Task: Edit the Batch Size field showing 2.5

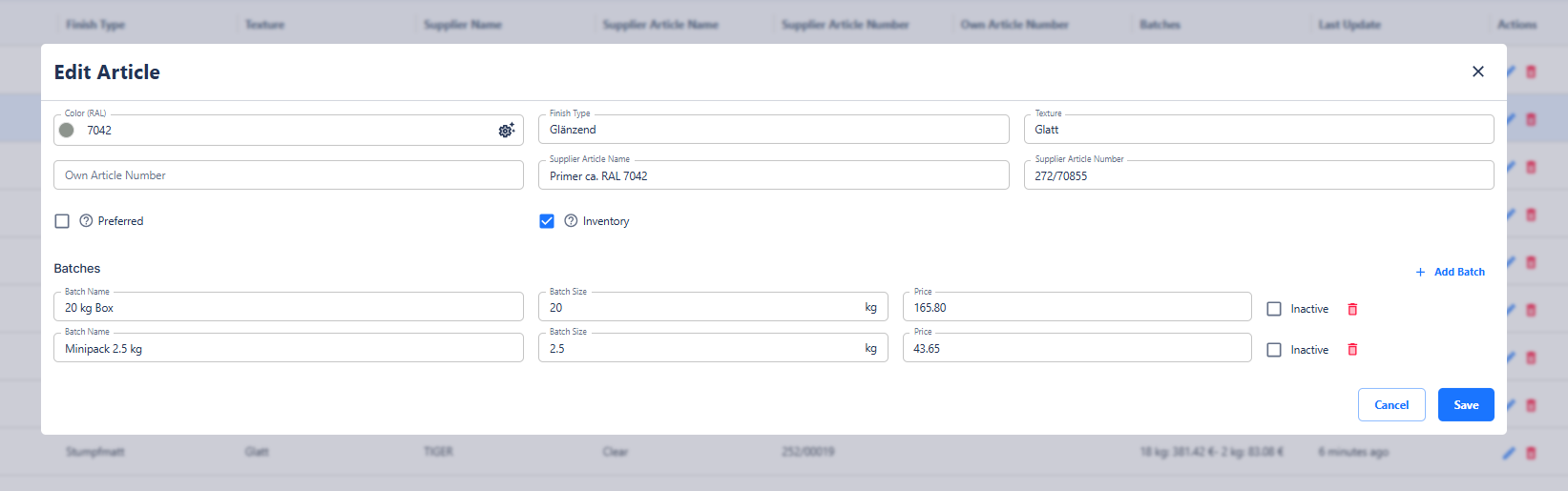Action: (x=701, y=349)
